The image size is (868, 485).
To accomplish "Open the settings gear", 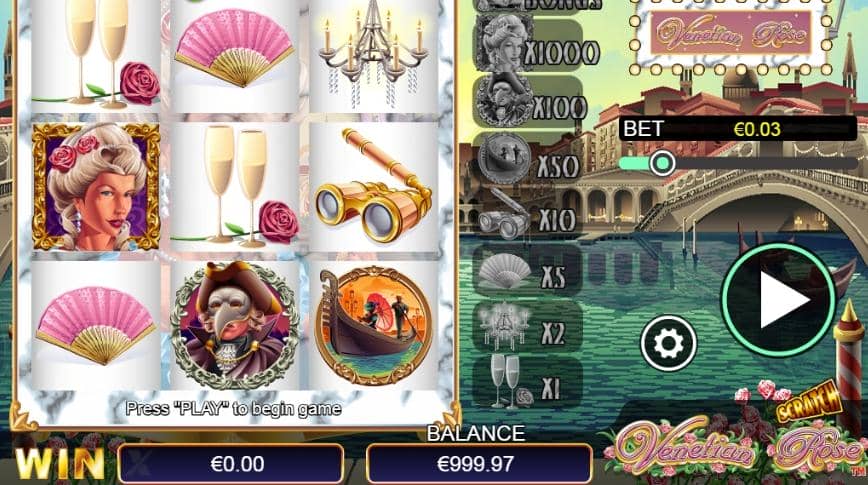I will 668,343.
